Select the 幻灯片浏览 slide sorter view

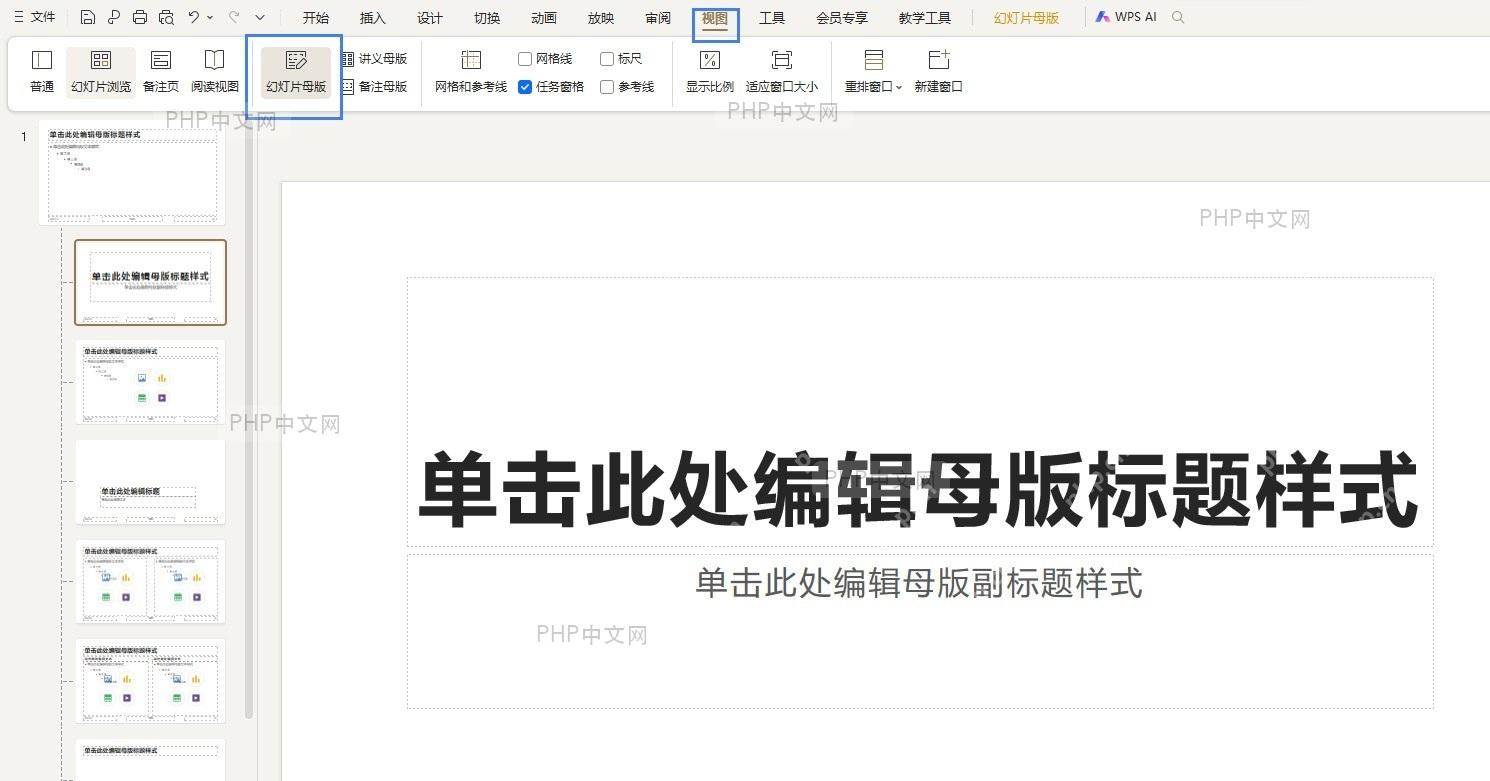(x=101, y=72)
